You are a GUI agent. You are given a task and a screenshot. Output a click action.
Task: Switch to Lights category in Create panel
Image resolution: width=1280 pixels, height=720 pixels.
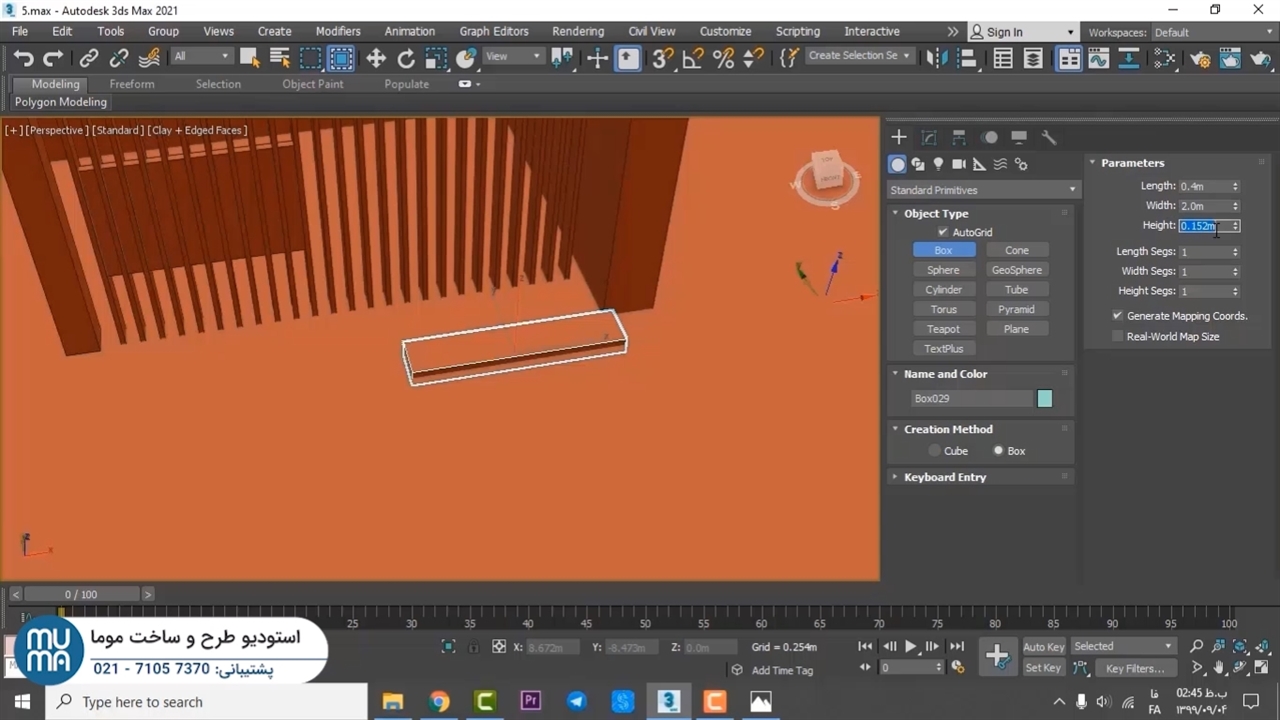tap(938, 164)
